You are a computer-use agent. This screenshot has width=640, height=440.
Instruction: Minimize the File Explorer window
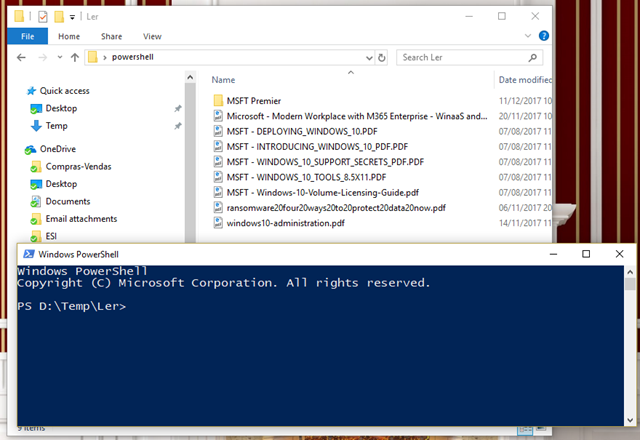pos(469,16)
